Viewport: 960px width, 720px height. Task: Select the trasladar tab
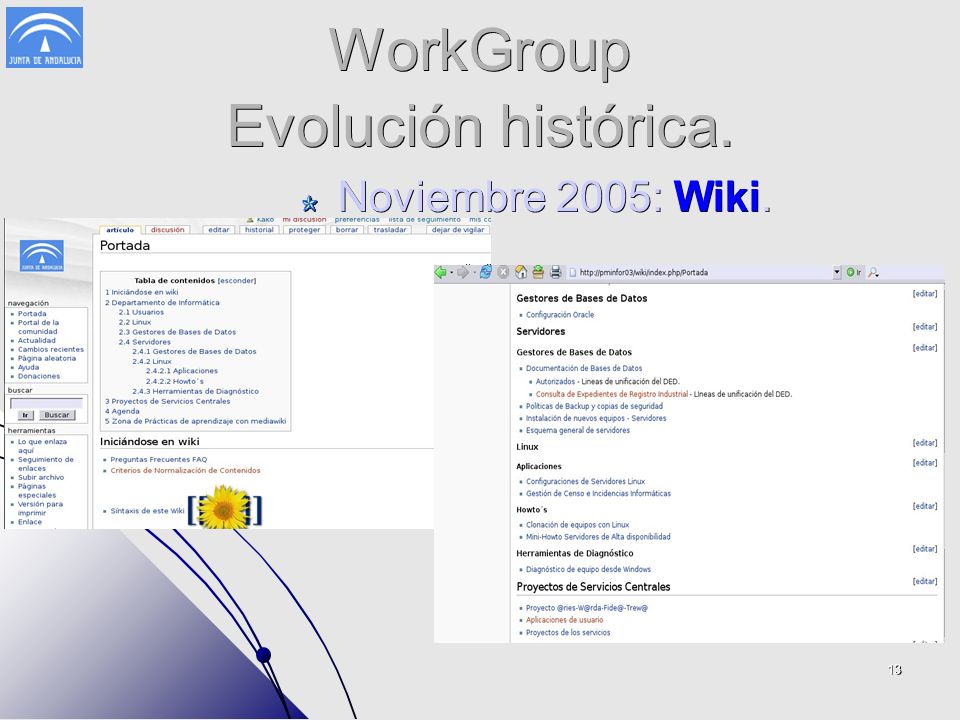390,230
